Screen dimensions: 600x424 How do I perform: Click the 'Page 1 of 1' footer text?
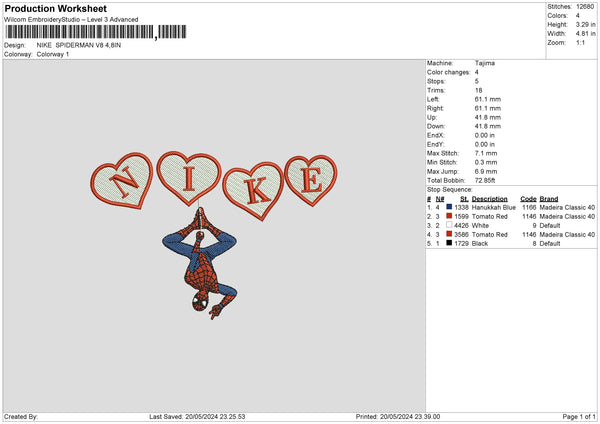(579, 416)
